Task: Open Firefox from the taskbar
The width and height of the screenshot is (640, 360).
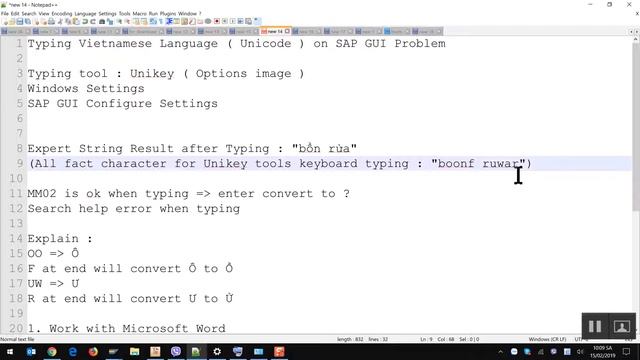Action: coord(93,351)
